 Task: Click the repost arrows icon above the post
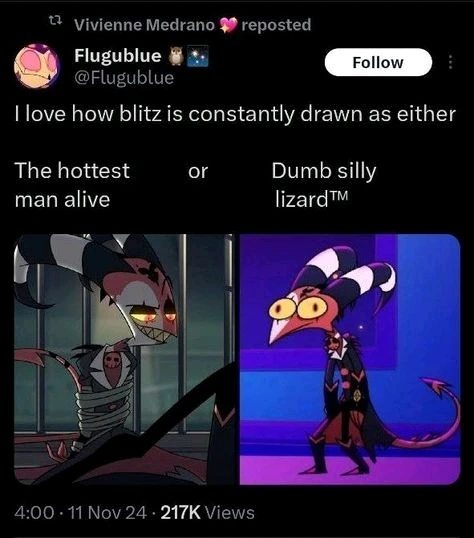(x=55, y=22)
